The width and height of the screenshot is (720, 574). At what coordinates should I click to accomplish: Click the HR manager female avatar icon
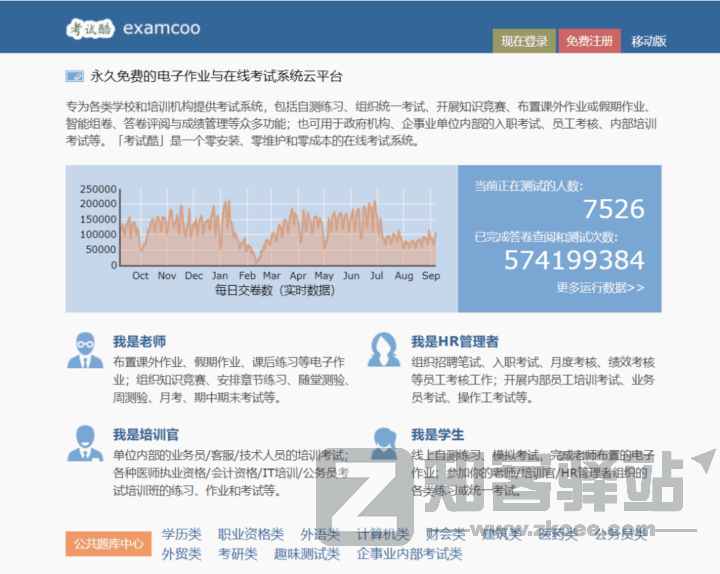384,349
